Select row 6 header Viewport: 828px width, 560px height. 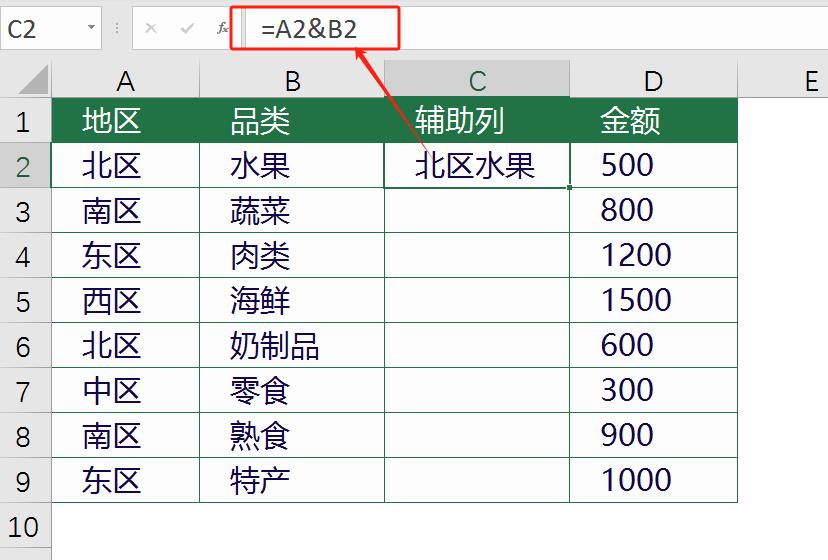pyautogui.click(x=25, y=346)
